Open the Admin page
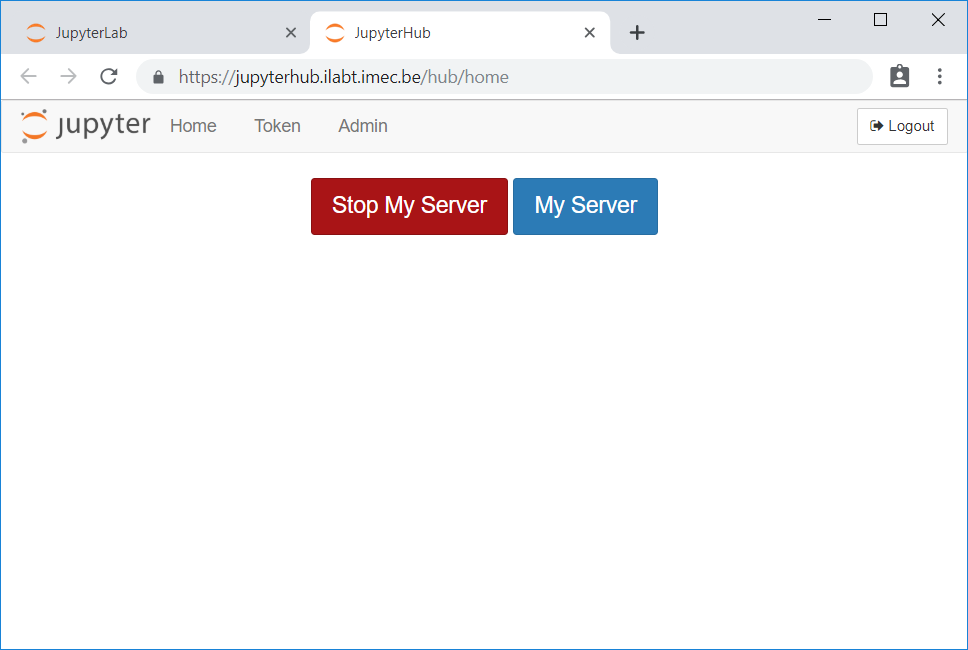Screen dimensions: 968x650 pyautogui.click(x=363, y=126)
